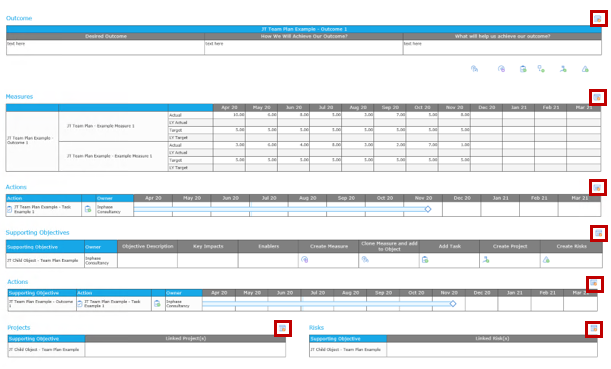Open the Projects section edit icon
Image resolution: width=611 pixels, height=369 pixels.
tap(283, 328)
